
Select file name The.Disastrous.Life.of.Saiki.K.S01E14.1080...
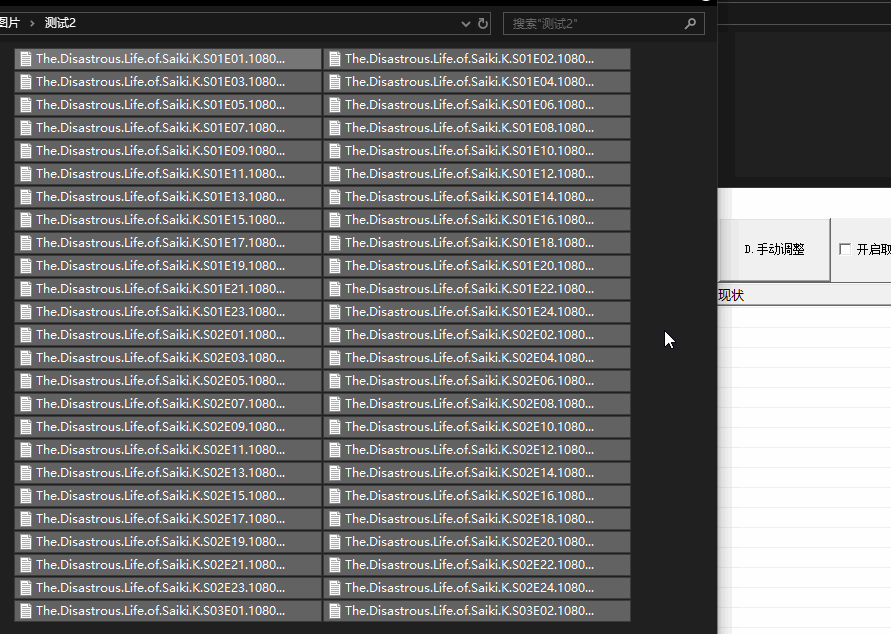(x=469, y=197)
